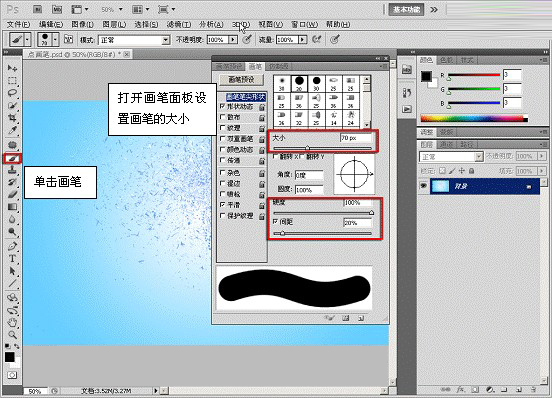Select the Dodge tool

click(x=12, y=232)
